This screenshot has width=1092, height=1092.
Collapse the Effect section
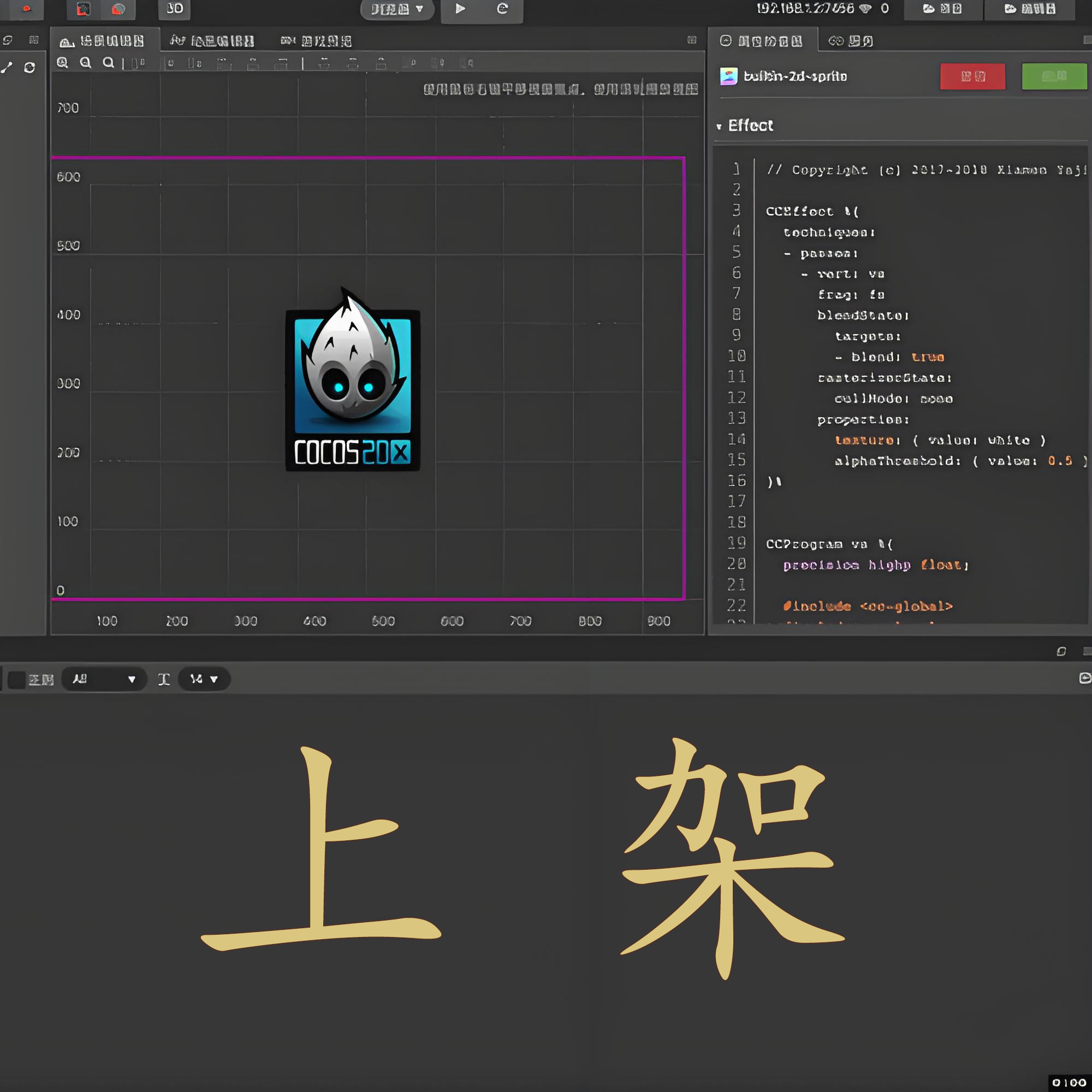(x=719, y=126)
